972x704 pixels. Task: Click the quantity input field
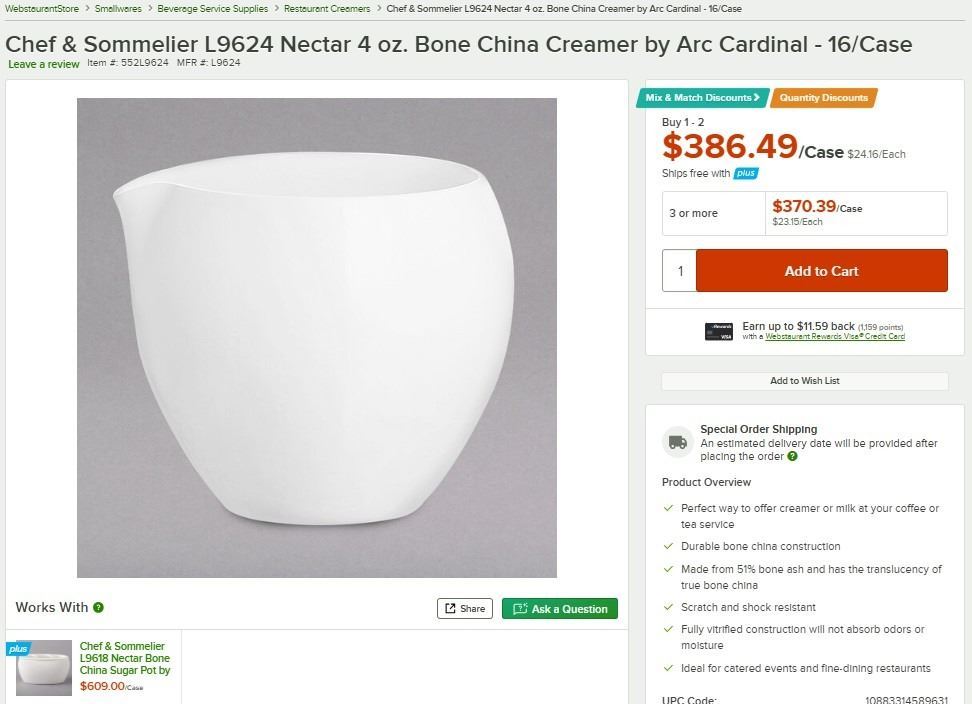[680, 271]
